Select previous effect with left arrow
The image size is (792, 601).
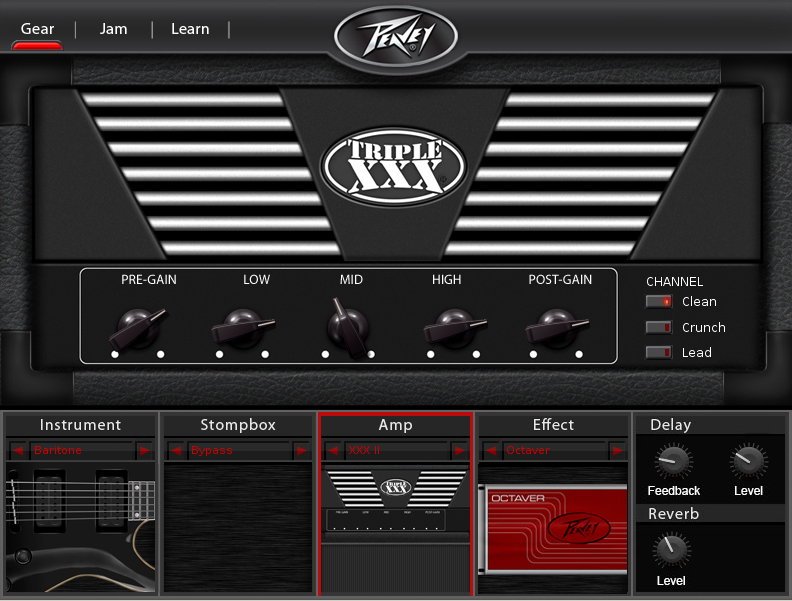pyautogui.click(x=490, y=450)
